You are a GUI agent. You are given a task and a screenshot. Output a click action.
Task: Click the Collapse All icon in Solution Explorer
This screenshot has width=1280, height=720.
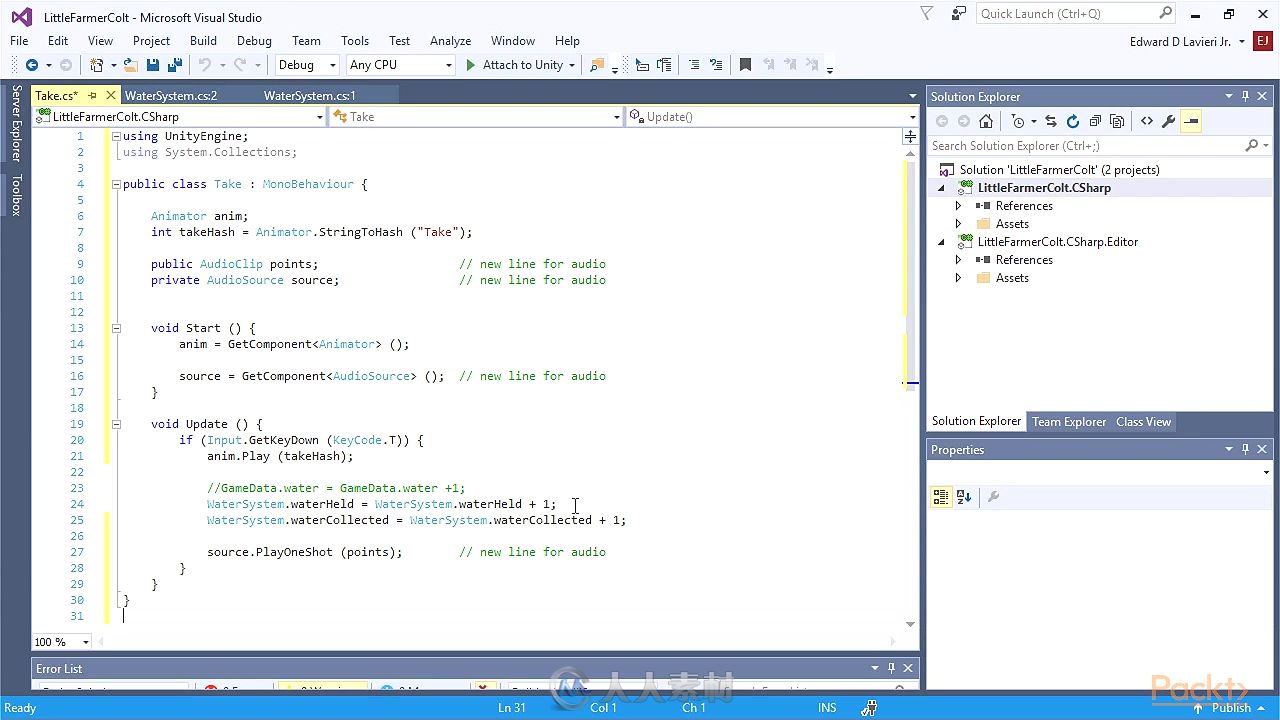pyautogui.click(x=1095, y=121)
